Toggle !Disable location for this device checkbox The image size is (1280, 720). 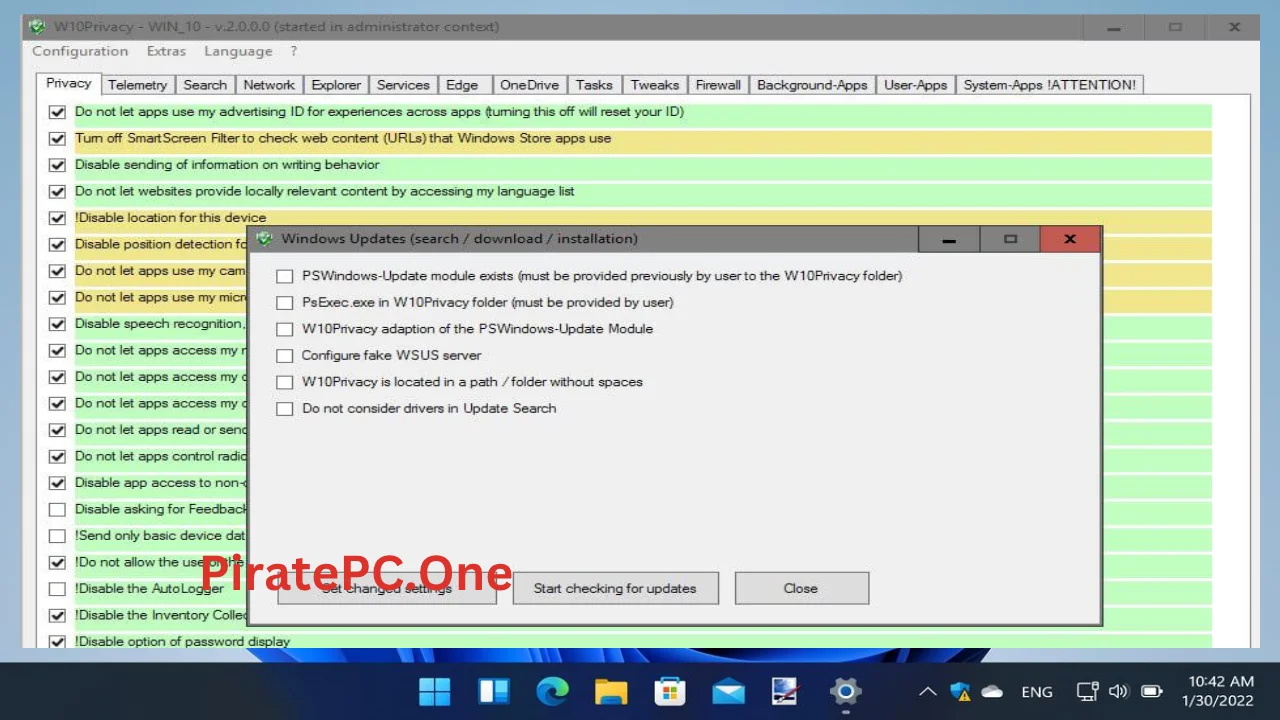57,218
